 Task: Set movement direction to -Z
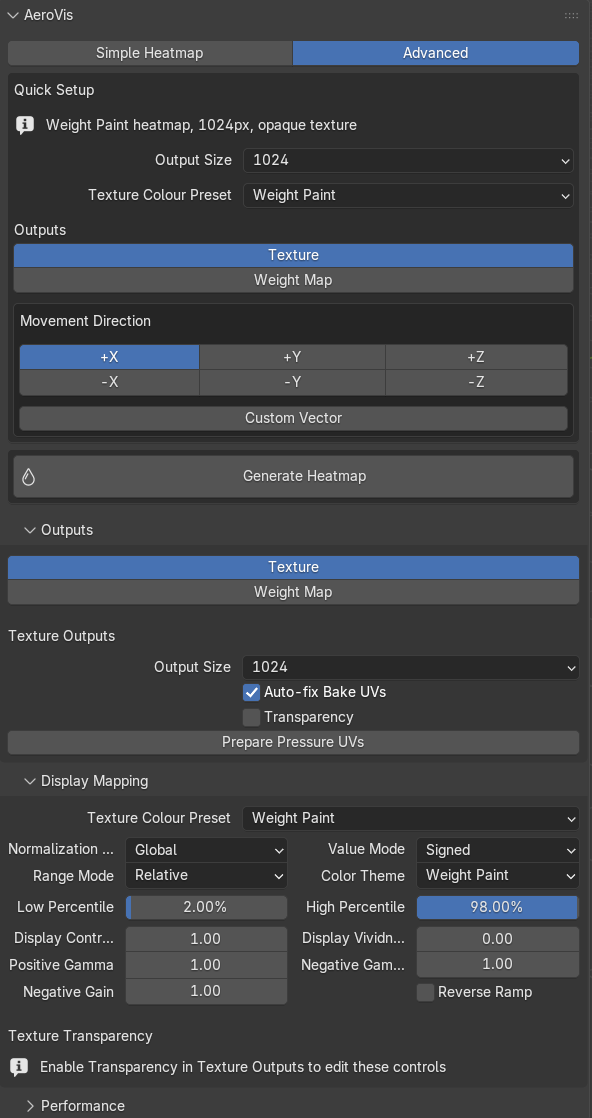476,382
